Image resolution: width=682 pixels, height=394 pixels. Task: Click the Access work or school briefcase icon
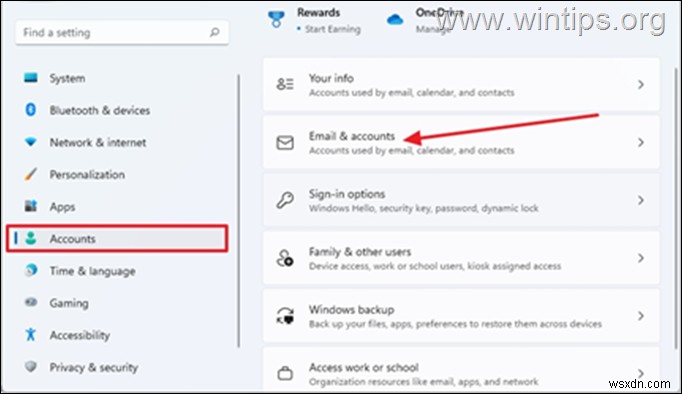click(285, 373)
